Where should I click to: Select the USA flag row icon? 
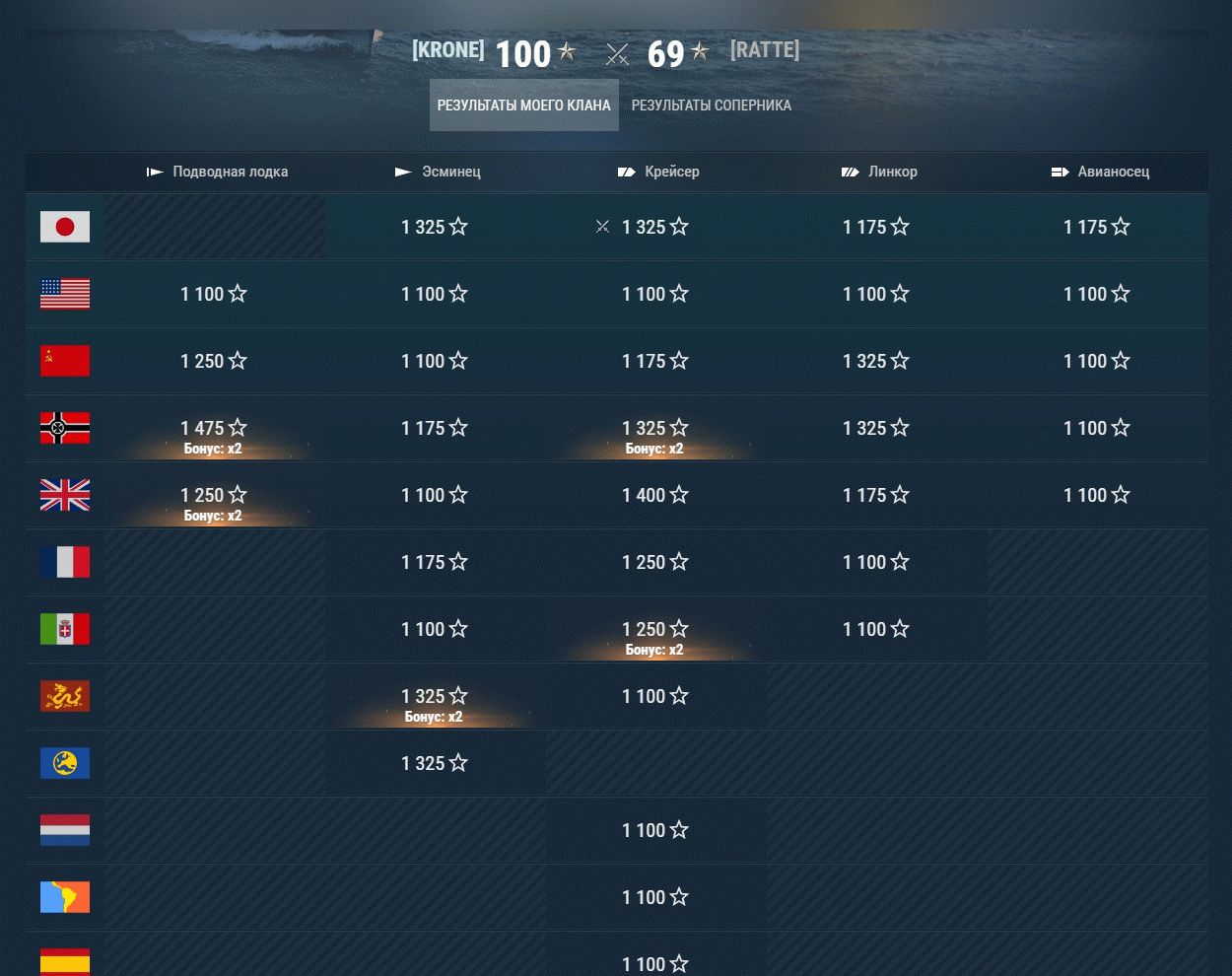point(65,294)
